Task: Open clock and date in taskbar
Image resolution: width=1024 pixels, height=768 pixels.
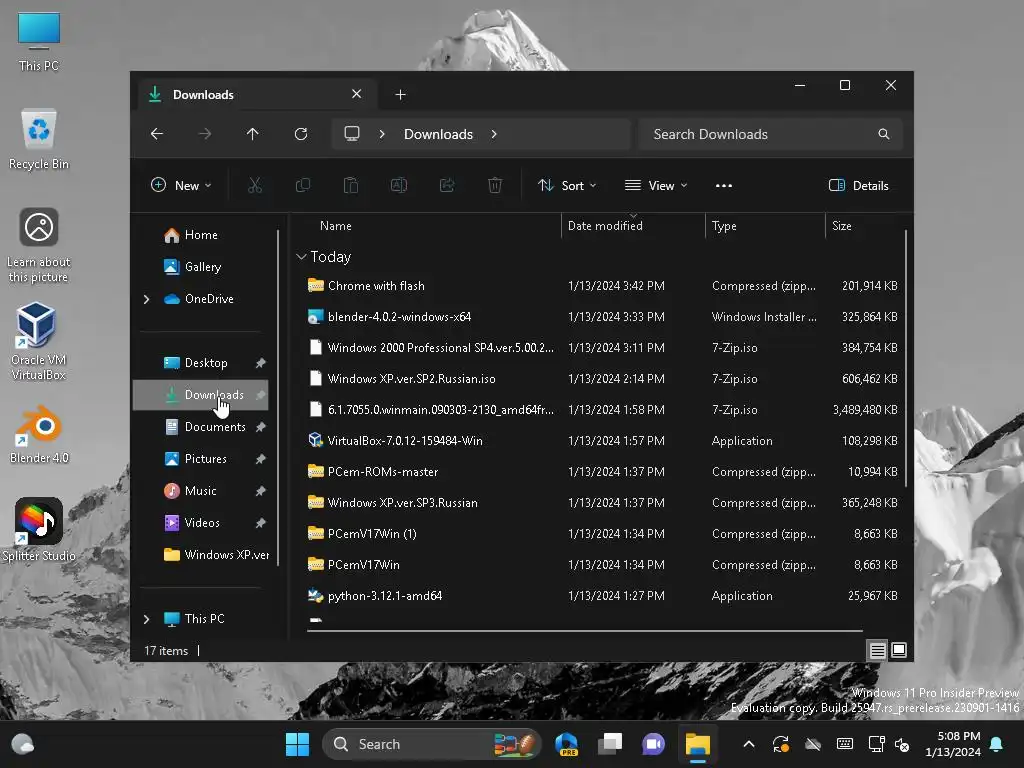Action: 953,744
